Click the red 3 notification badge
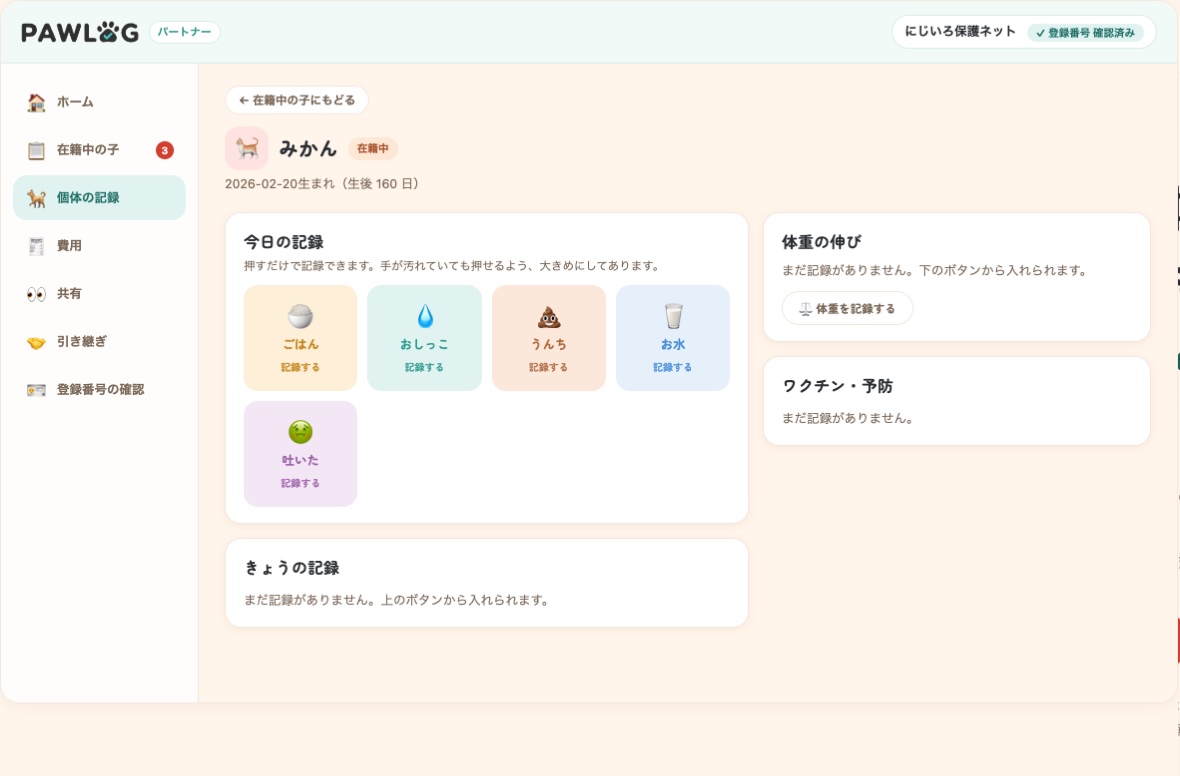Image resolution: width=1180 pixels, height=776 pixels. tap(165, 150)
